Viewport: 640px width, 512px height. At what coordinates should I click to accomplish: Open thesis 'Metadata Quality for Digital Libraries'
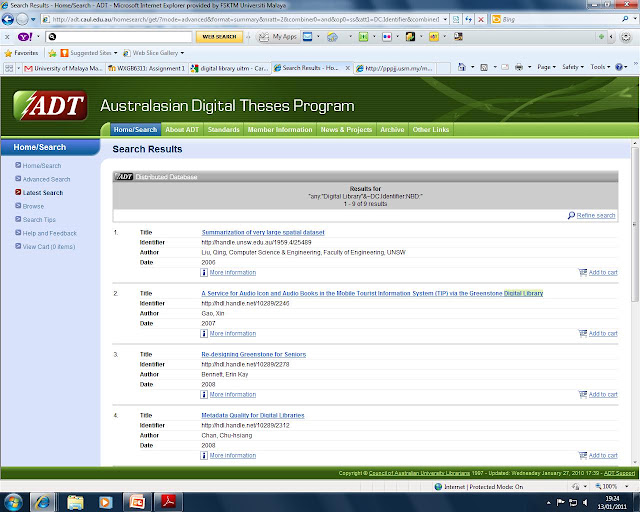click(253, 415)
